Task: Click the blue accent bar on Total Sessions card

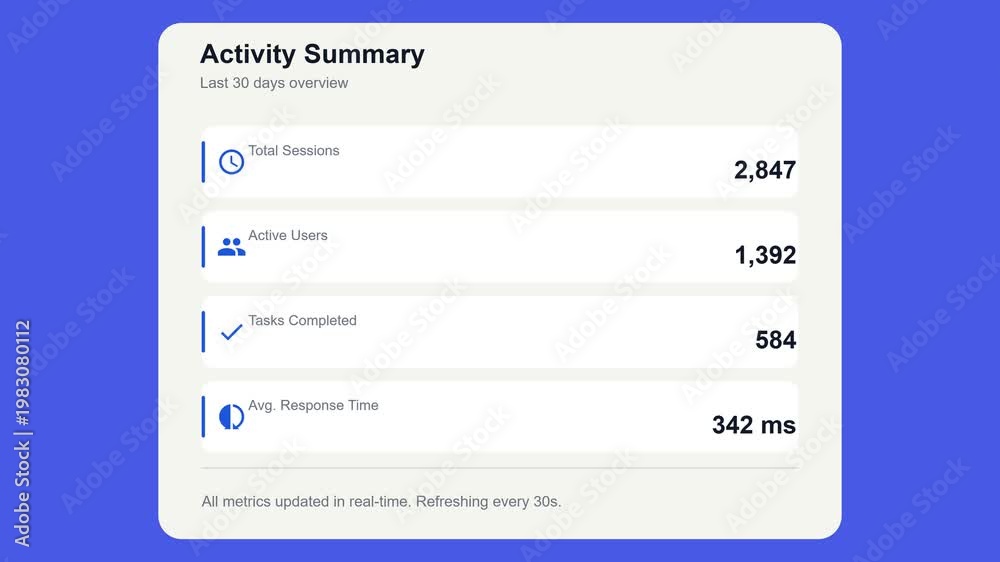Action: [203, 162]
